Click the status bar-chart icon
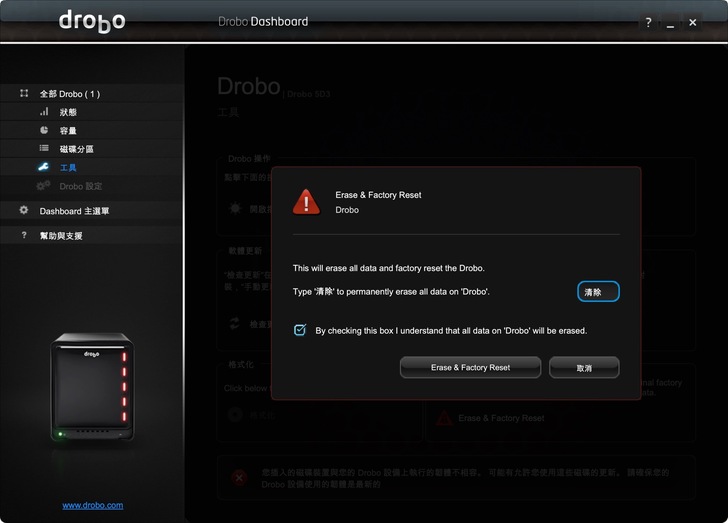 [x=44, y=111]
